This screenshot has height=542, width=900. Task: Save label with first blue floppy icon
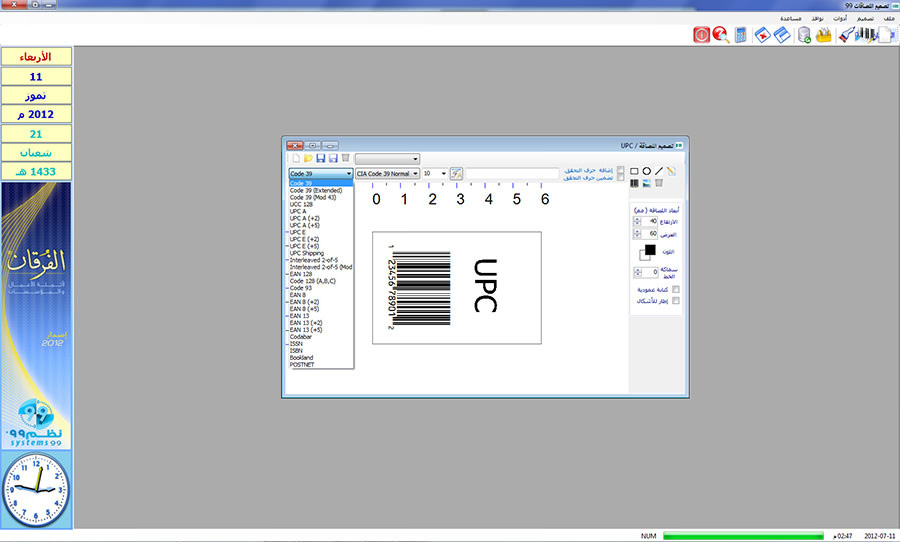[321, 158]
